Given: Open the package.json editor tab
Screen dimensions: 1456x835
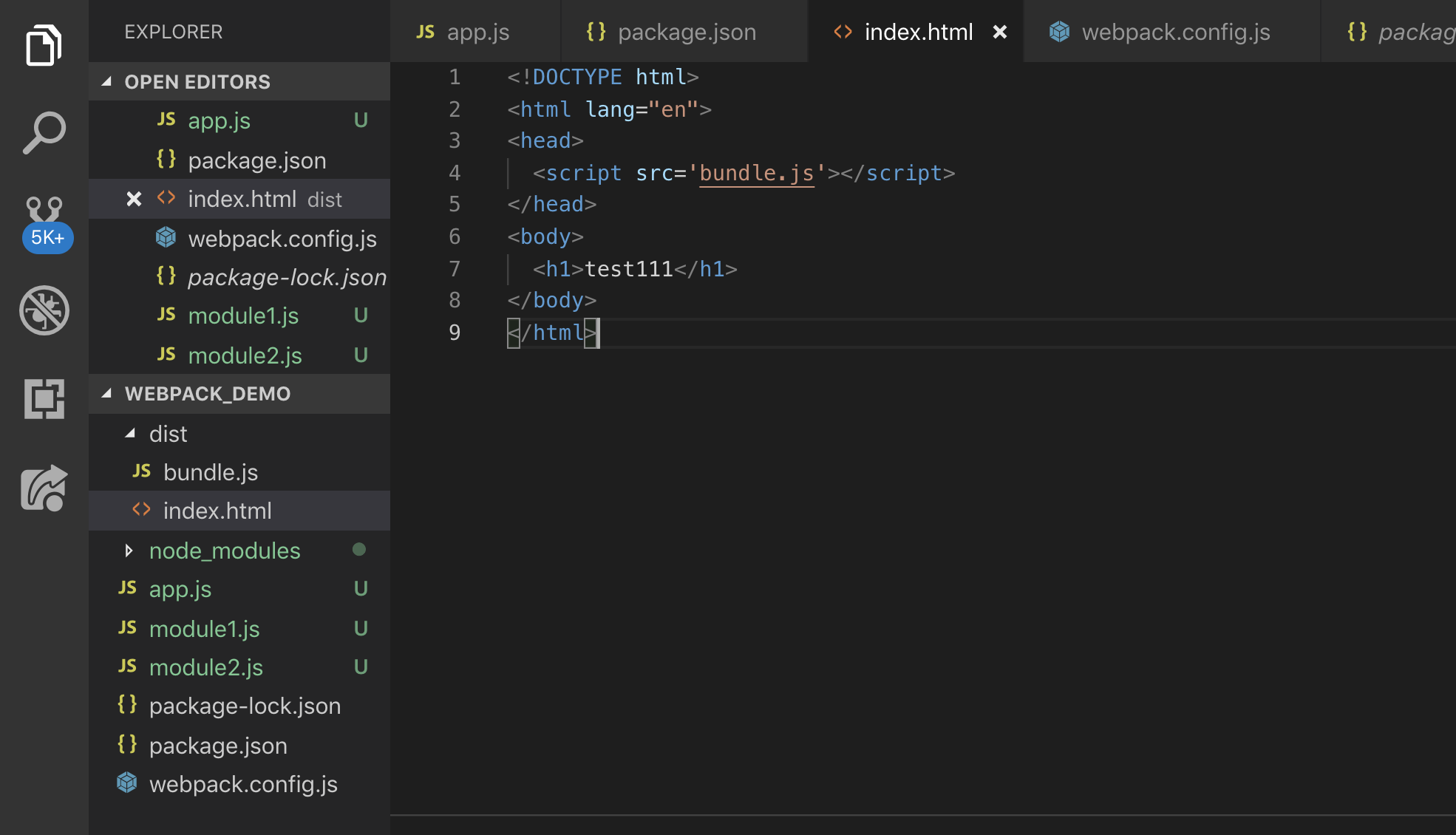Looking at the screenshot, I should 685,32.
